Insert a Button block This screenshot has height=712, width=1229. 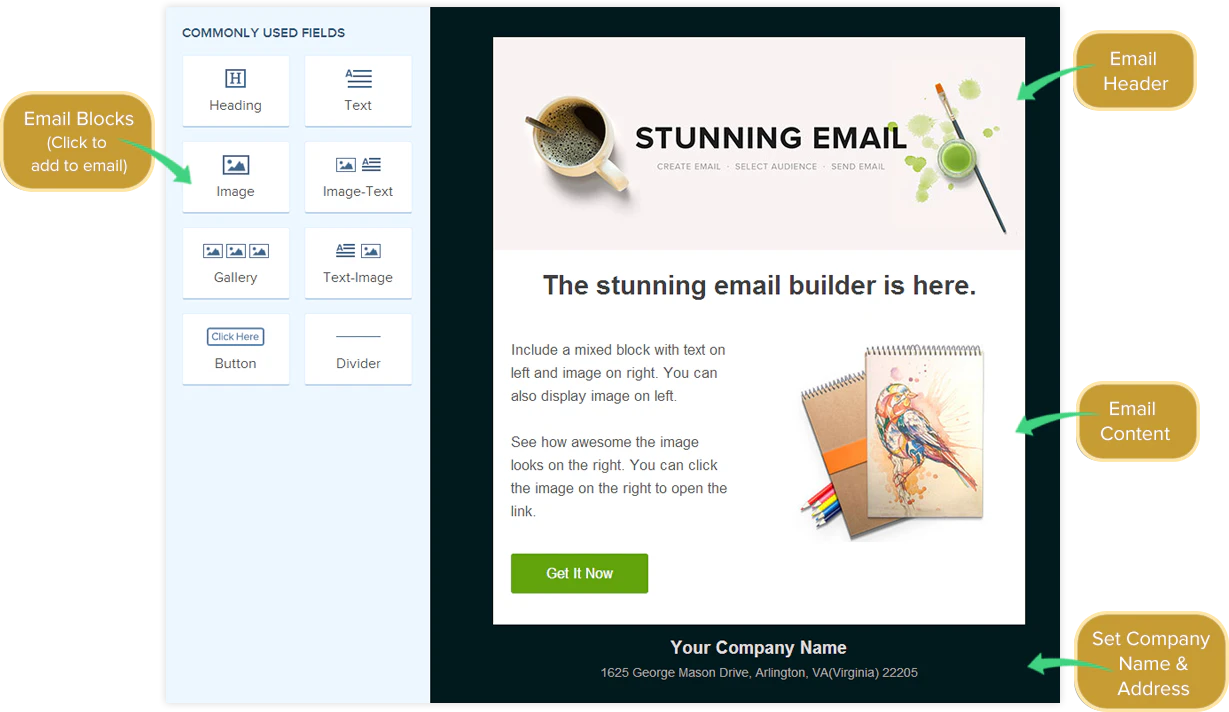coord(236,349)
